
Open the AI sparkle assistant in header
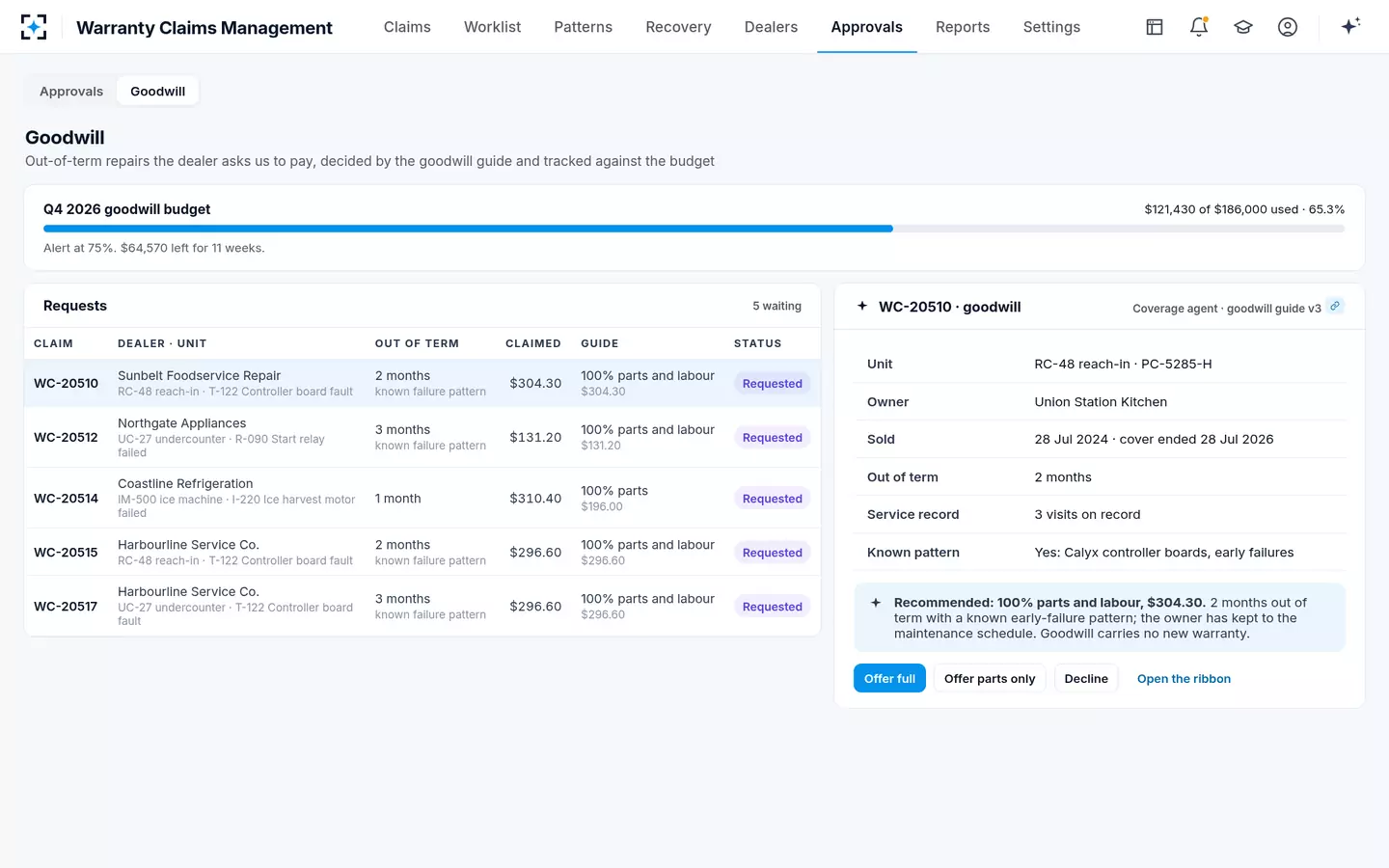pos(1350,26)
